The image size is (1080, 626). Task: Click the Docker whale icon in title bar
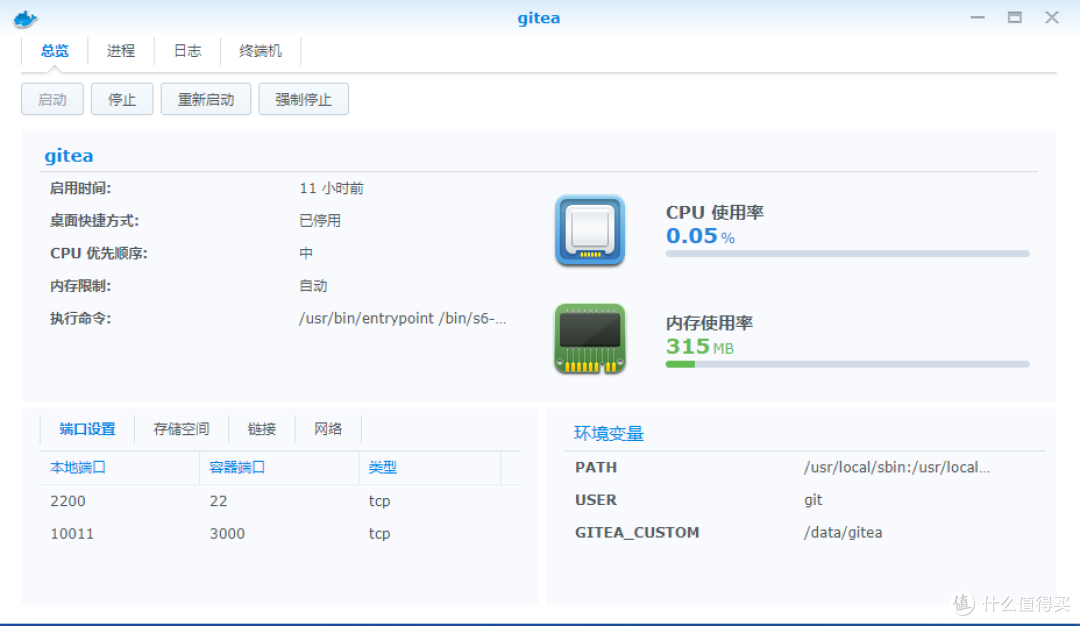click(x=24, y=17)
